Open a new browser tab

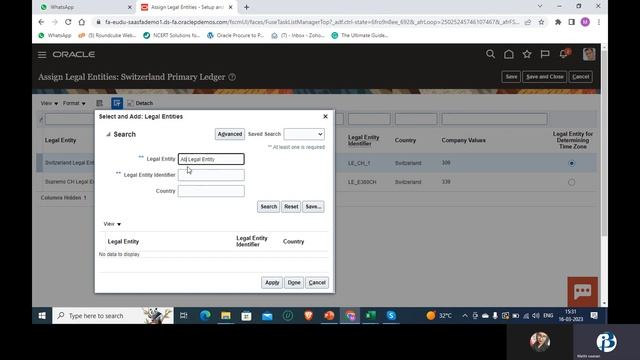(247, 7)
